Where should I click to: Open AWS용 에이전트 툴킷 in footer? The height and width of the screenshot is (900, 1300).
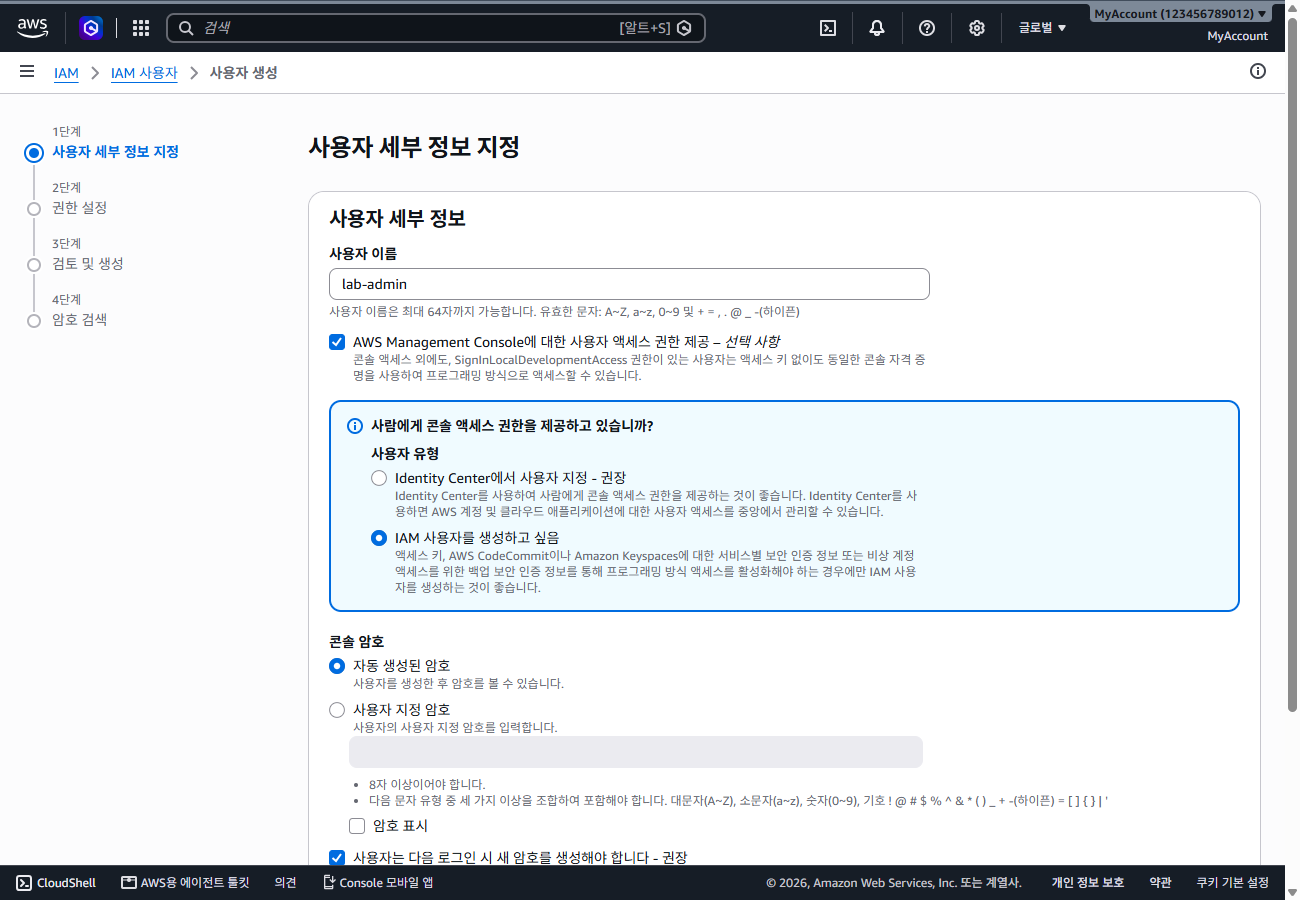pos(185,882)
